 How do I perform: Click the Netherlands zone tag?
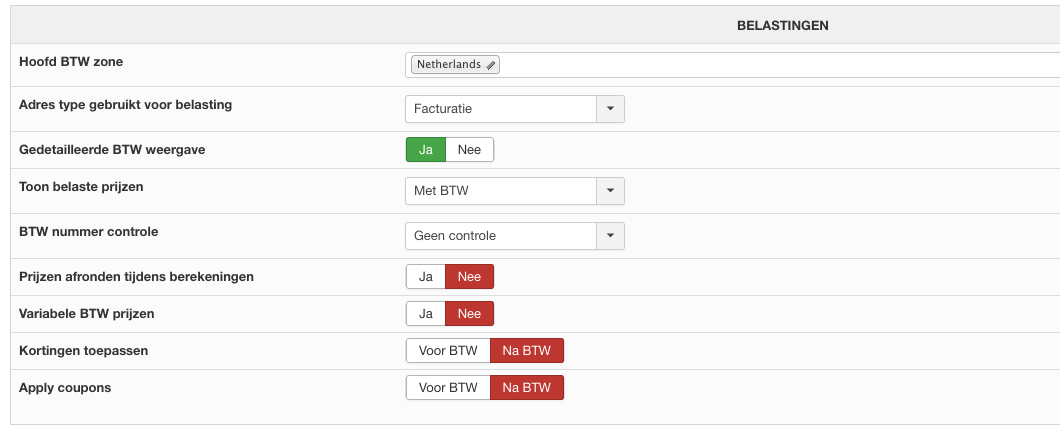447,65
